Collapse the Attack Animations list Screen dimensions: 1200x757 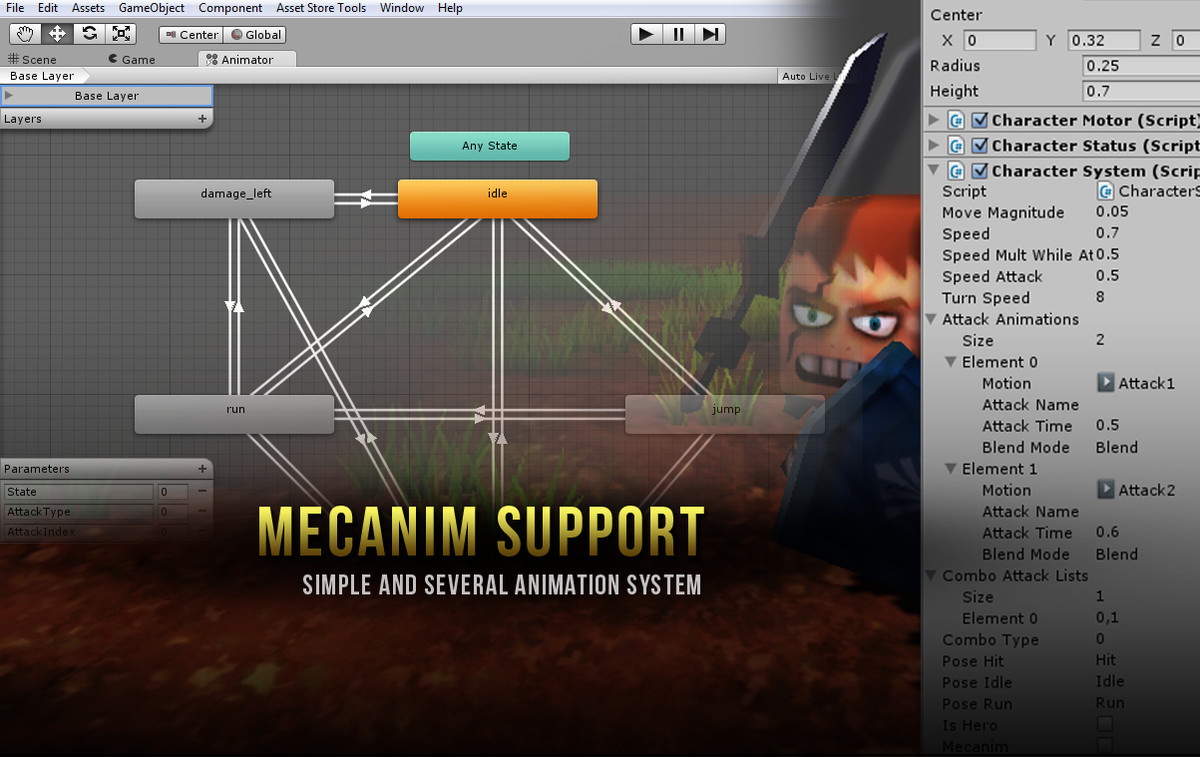pyautogui.click(x=932, y=320)
